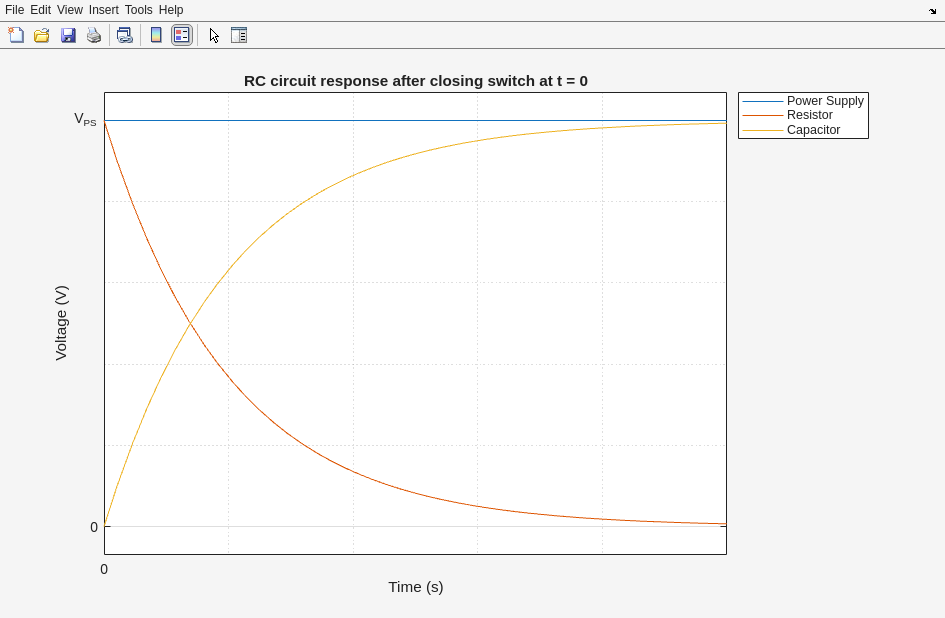Insert a colorbar from the toolbar
Image resolution: width=945 pixels, height=618 pixels.
coord(156,35)
